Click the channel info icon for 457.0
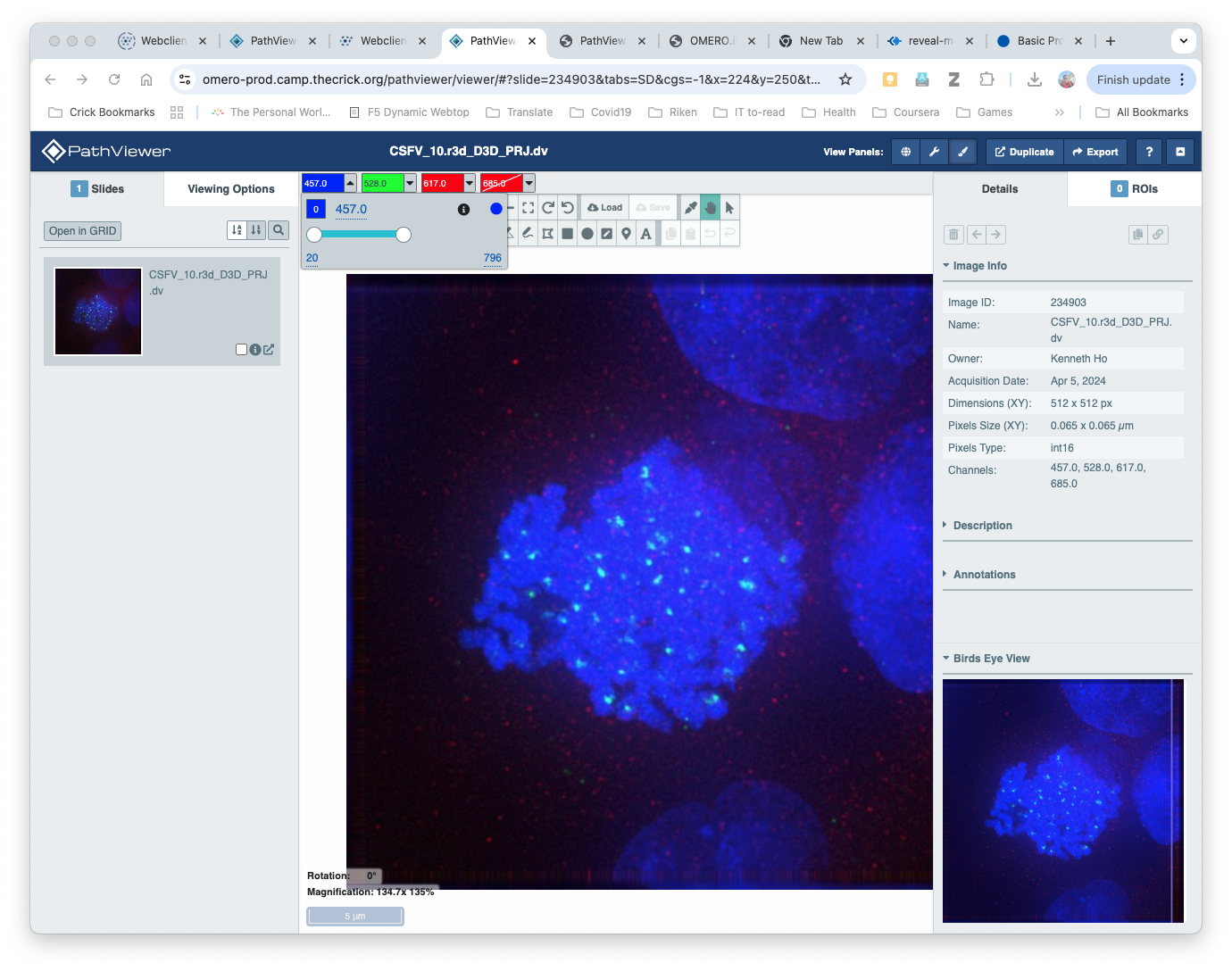This screenshot has width=1232, height=971. click(x=463, y=210)
